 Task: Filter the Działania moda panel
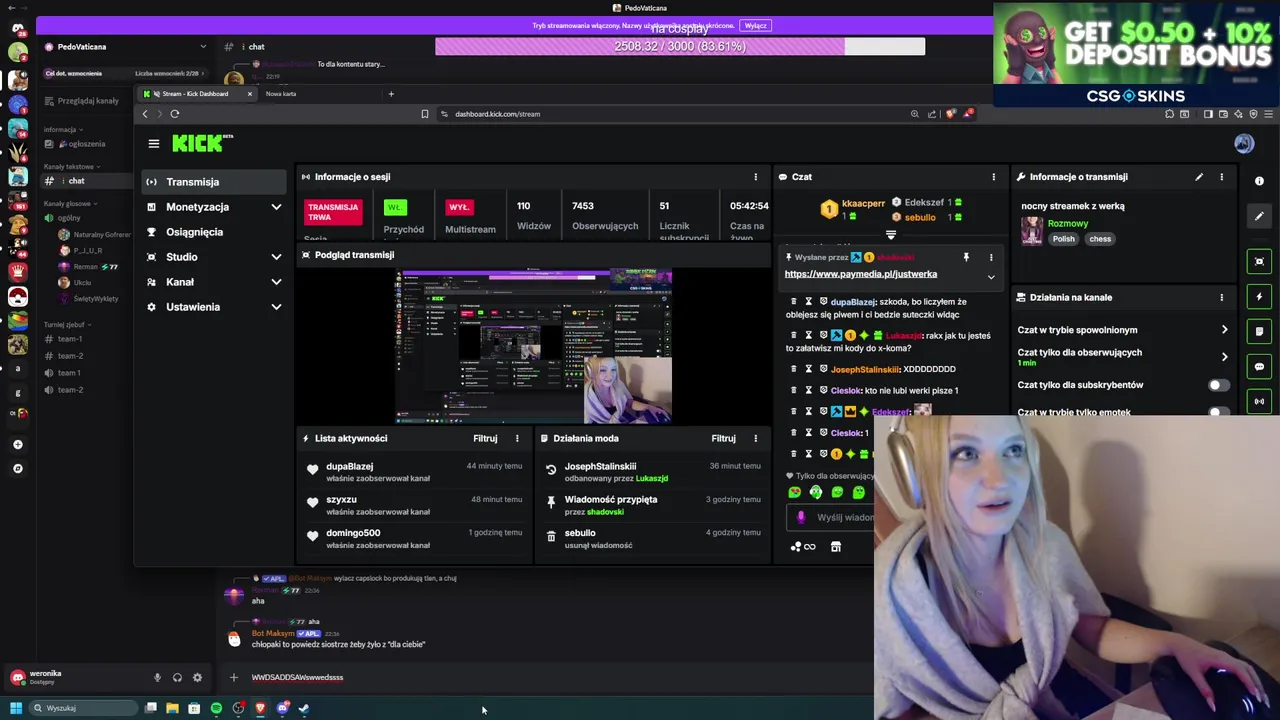pyautogui.click(x=723, y=438)
